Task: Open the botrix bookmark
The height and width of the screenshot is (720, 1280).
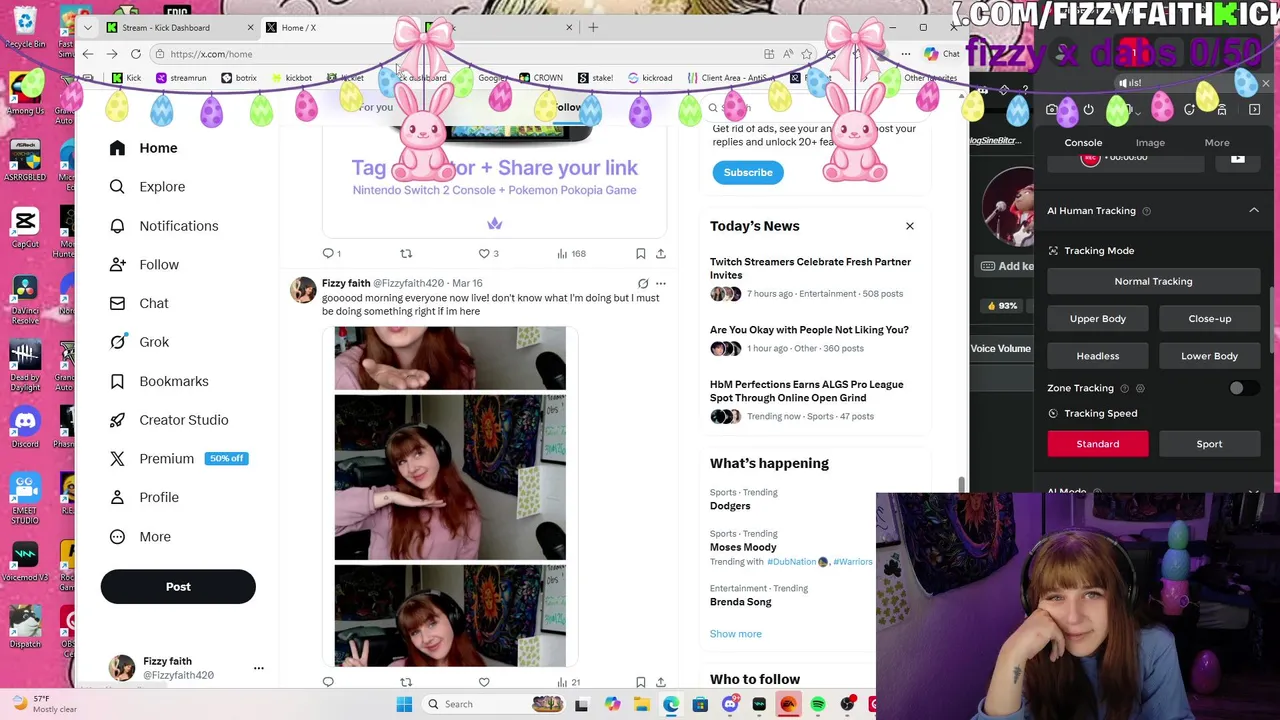Action: 239,78
